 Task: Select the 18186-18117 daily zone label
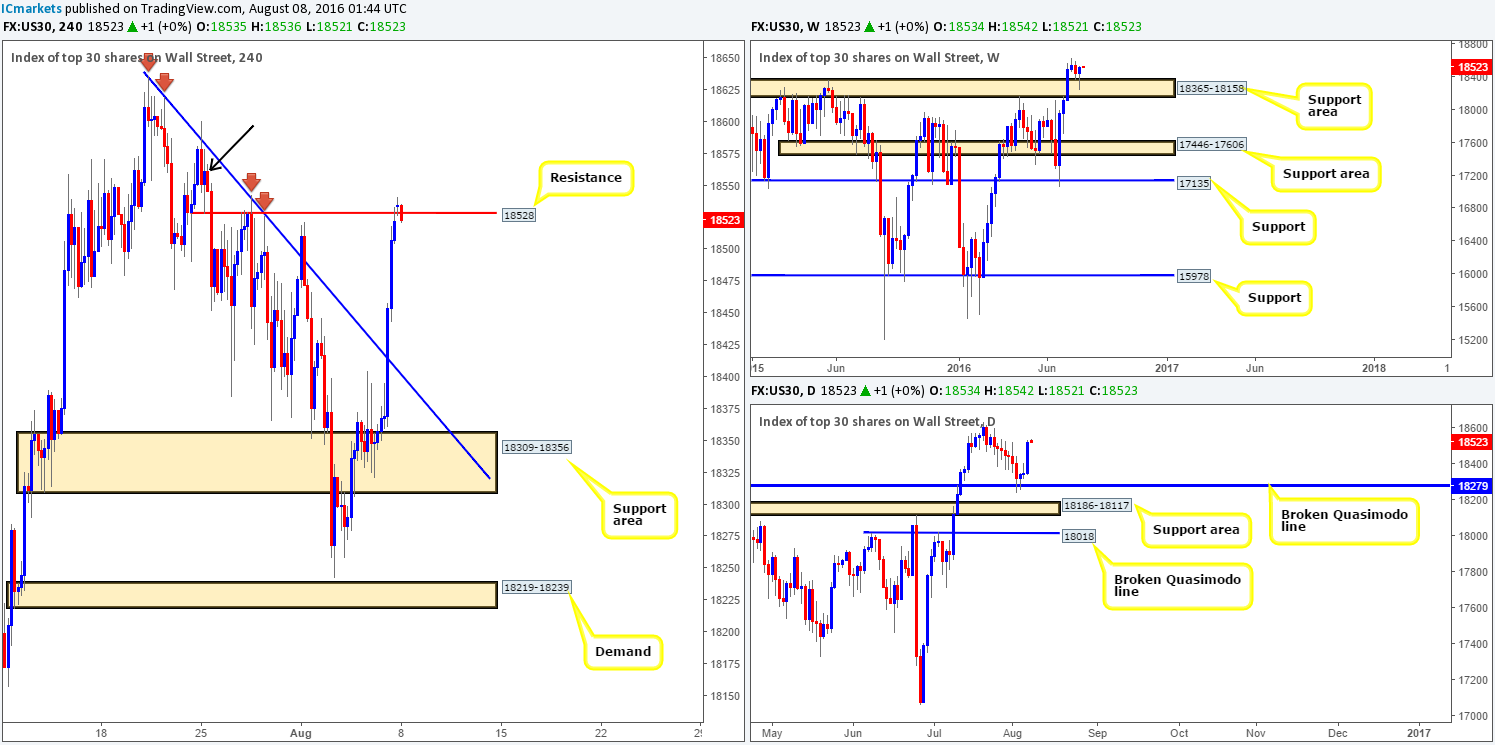pos(1096,506)
